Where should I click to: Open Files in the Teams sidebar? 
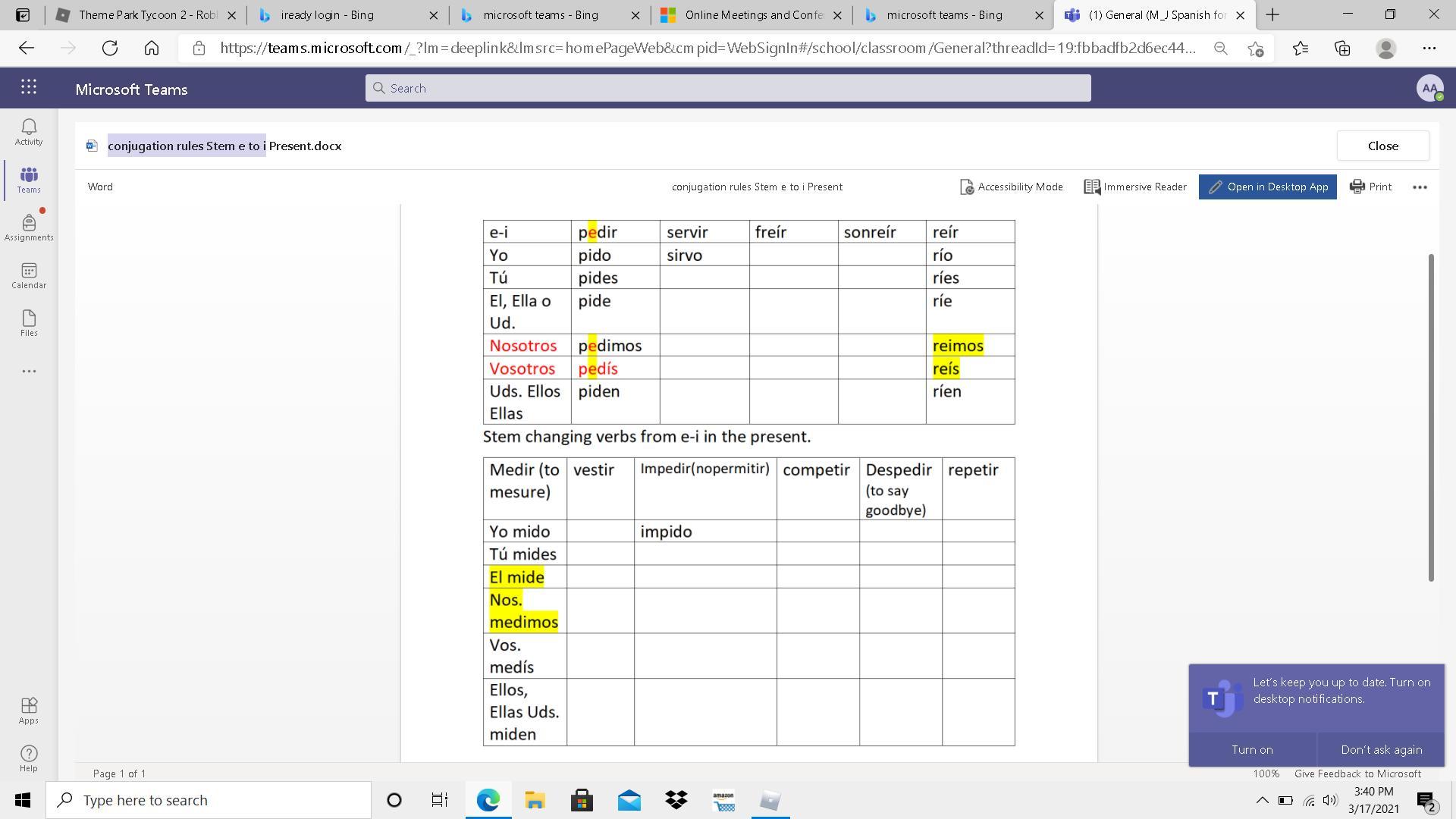click(x=29, y=323)
